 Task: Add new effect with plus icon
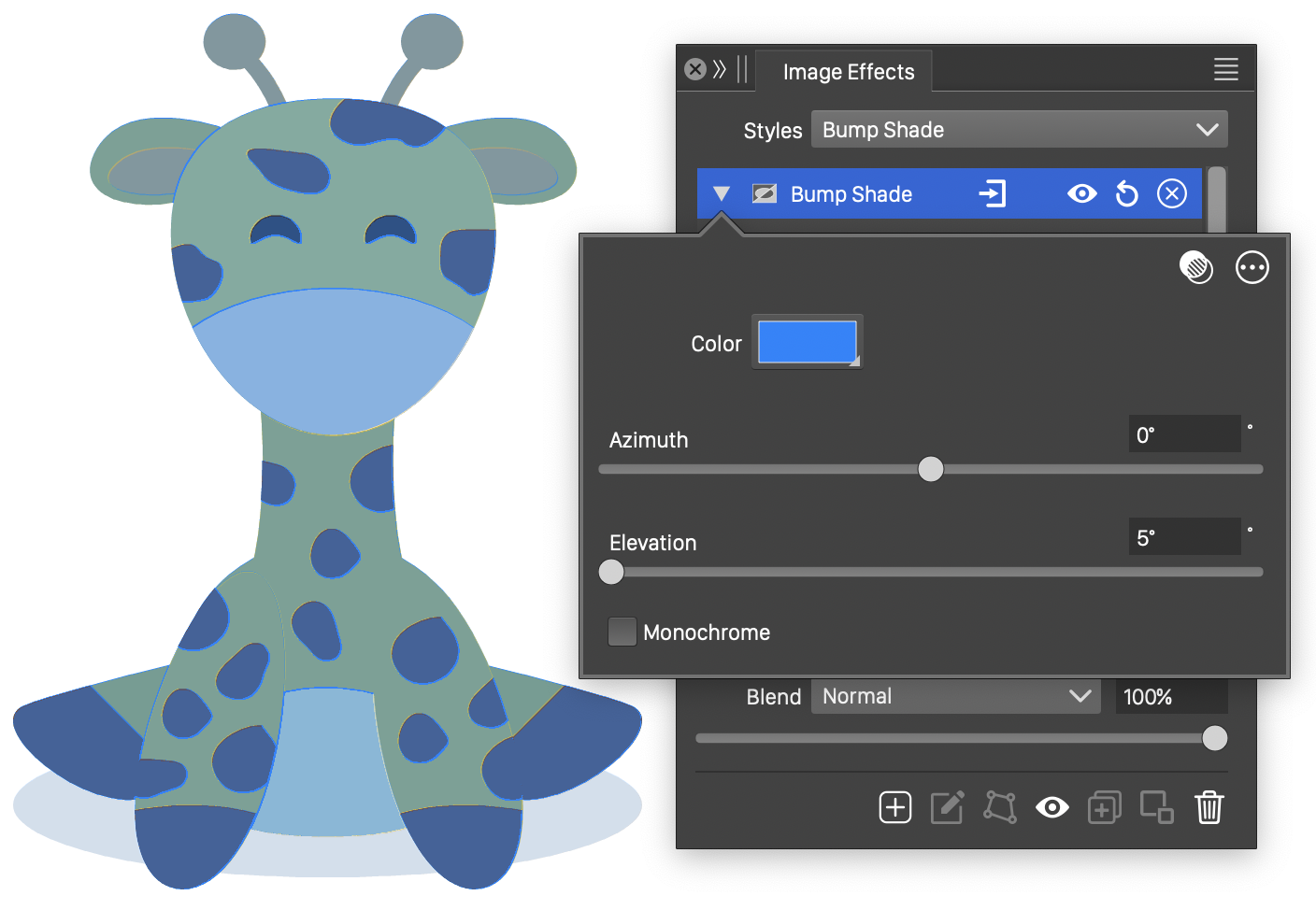click(894, 807)
